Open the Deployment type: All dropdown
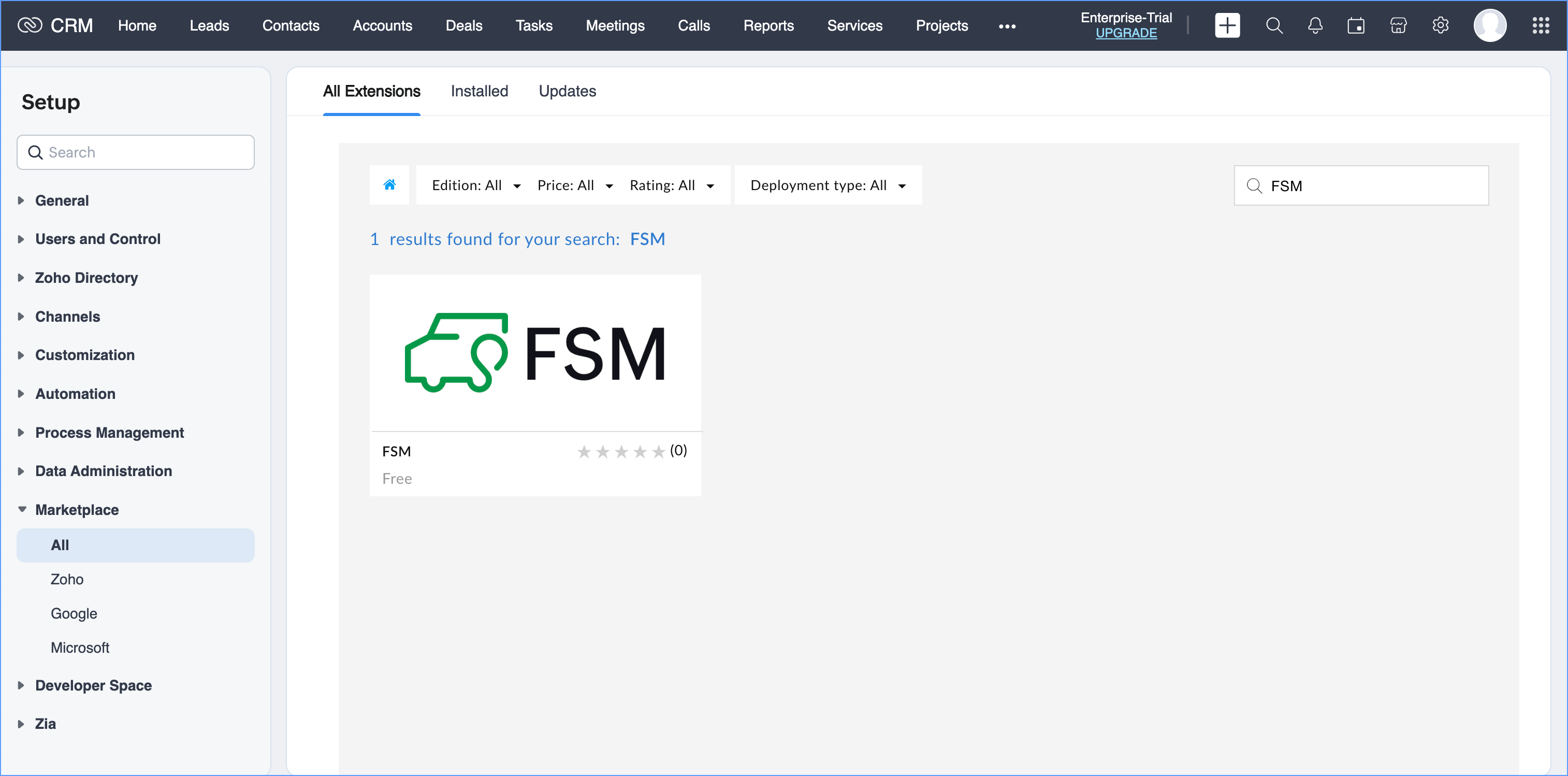1568x776 pixels. 828,185
